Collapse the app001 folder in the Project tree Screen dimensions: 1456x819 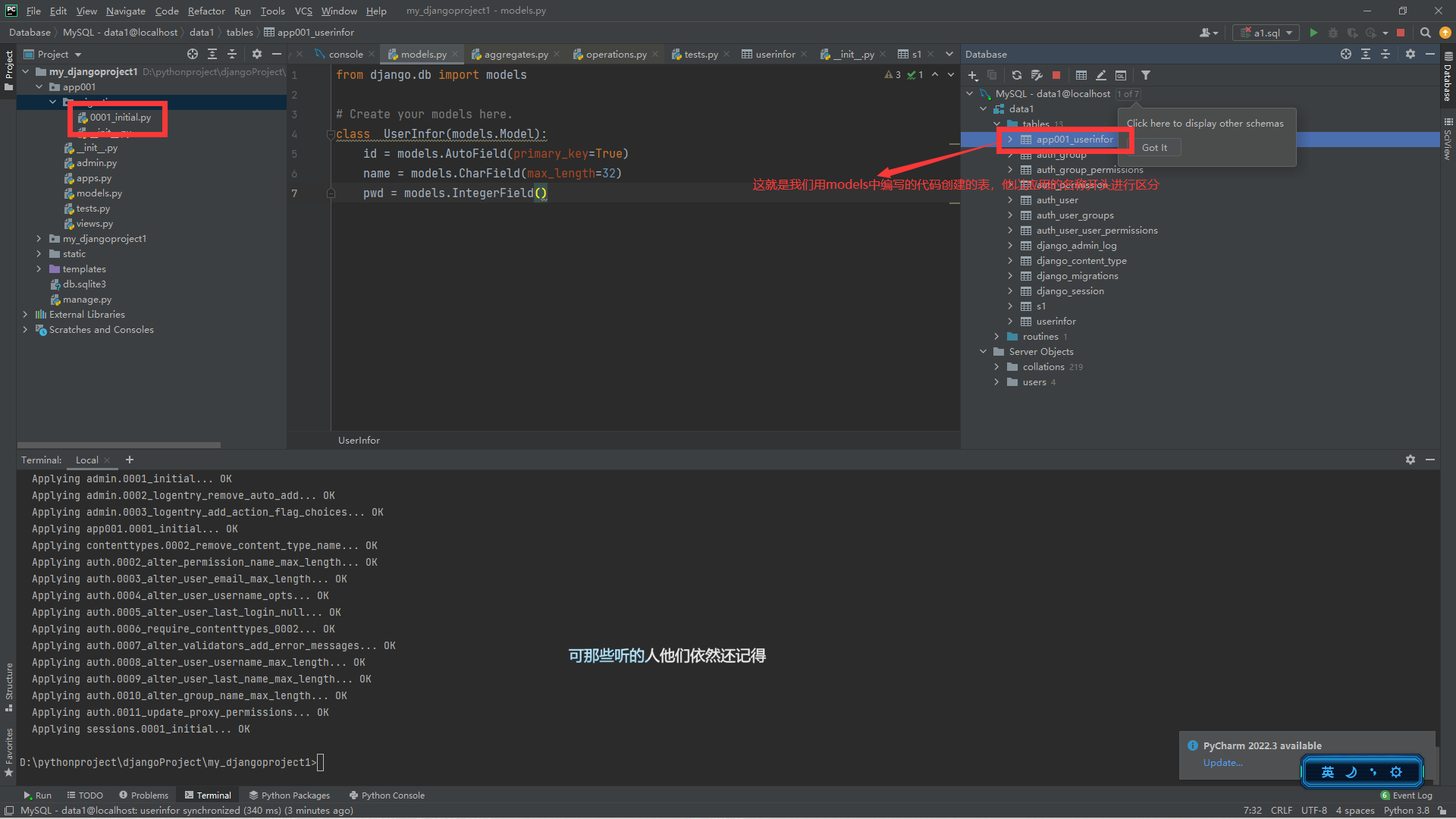(39, 87)
